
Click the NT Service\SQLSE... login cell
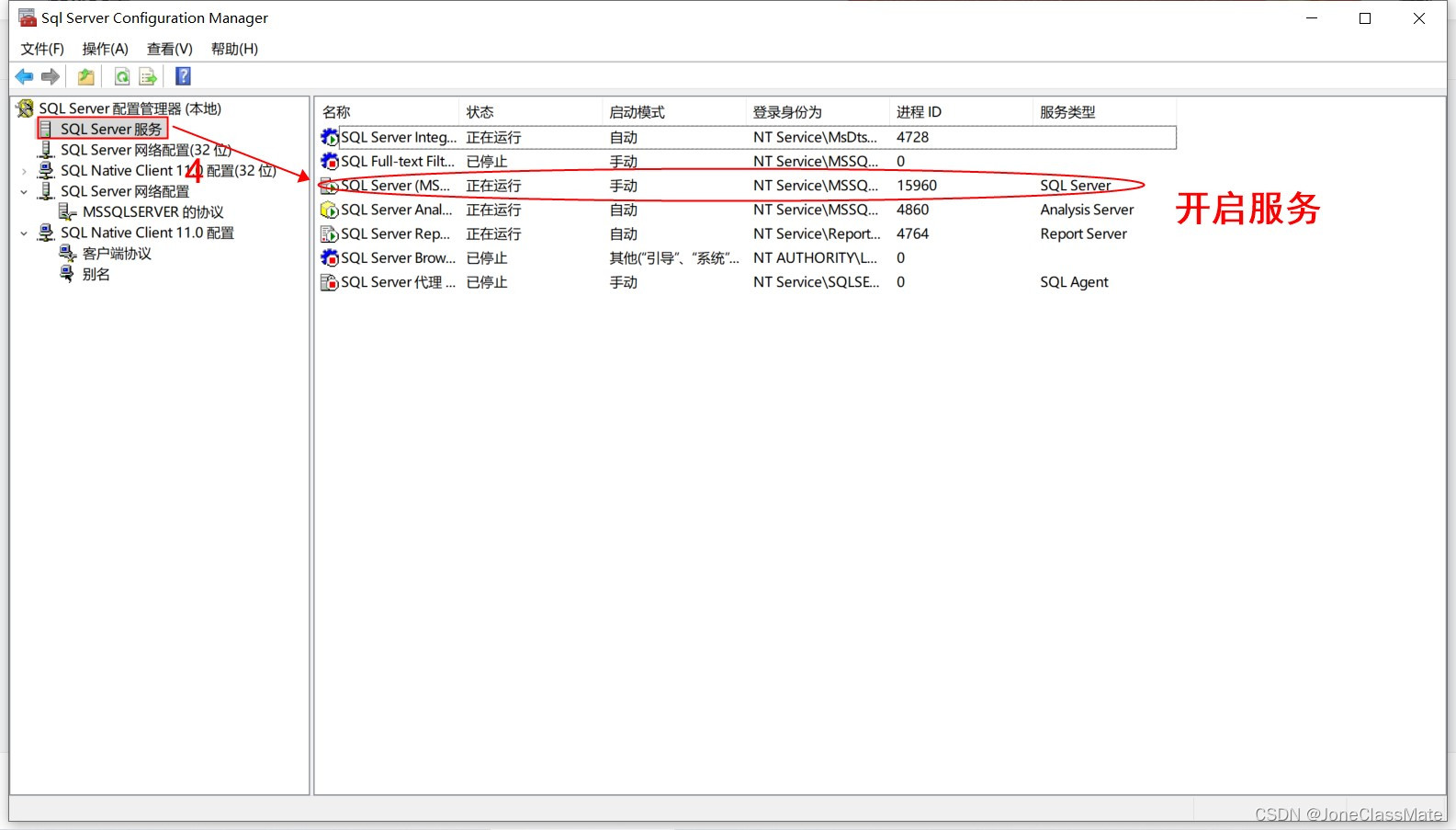pos(816,282)
